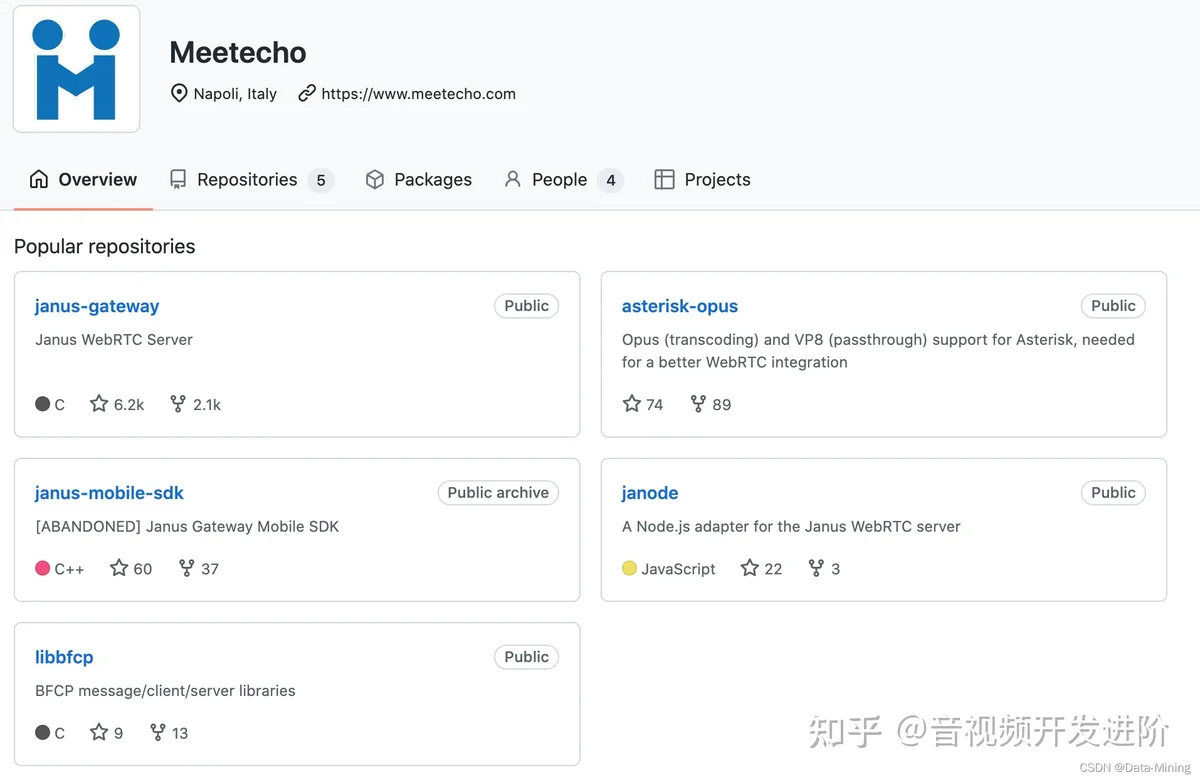Screen dimensions: 1200x780
Task: Click the C++ language label on janus-mobile-sdk
Action: click(x=69, y=569)
